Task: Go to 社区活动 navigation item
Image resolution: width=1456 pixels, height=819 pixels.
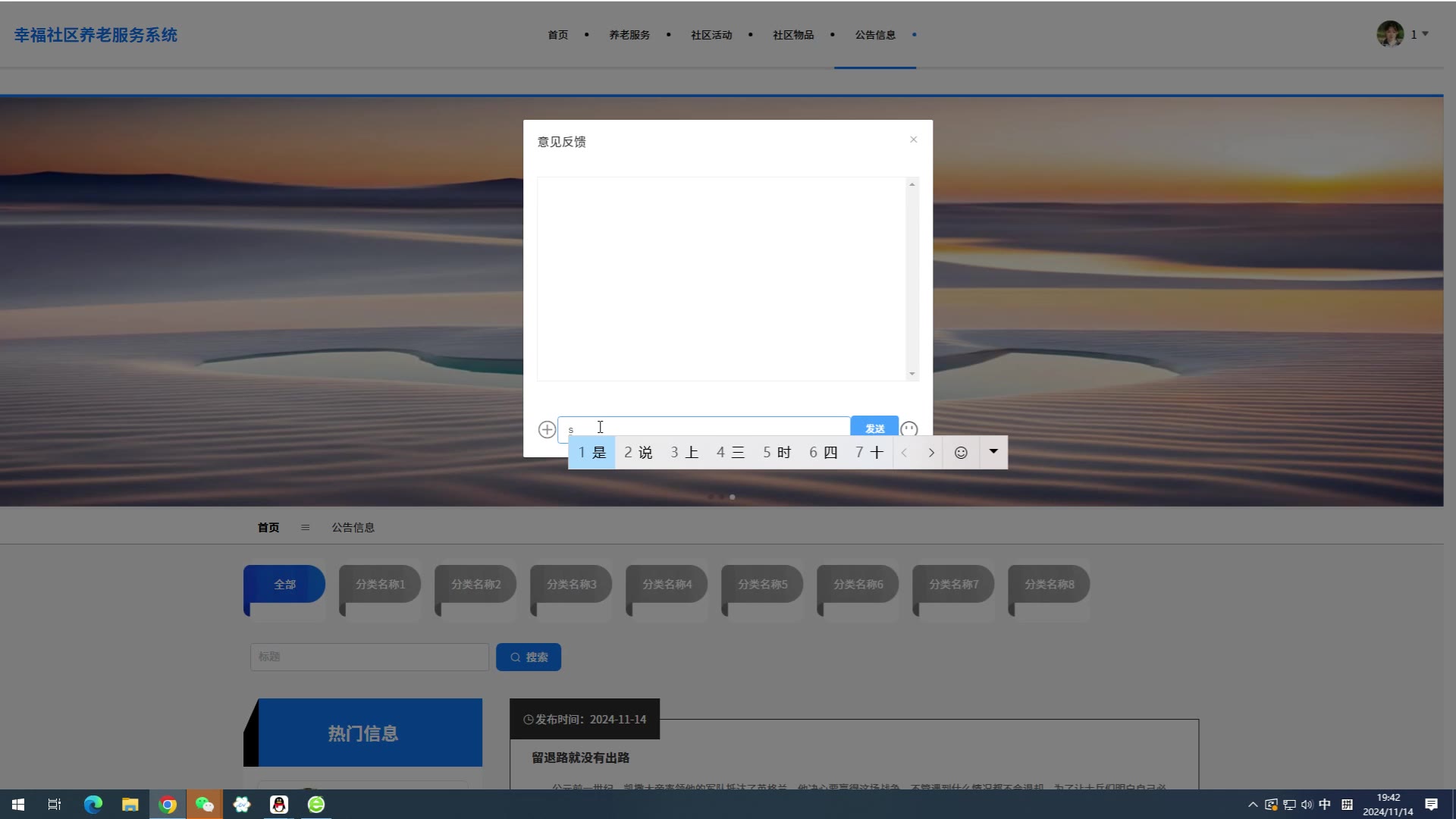Action: click(x=711, y=35)
